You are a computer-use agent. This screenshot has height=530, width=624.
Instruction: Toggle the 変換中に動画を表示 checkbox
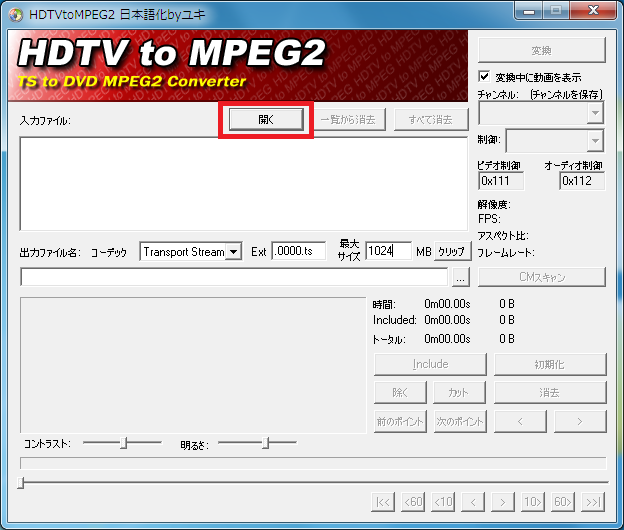click(x=485, y=77)
